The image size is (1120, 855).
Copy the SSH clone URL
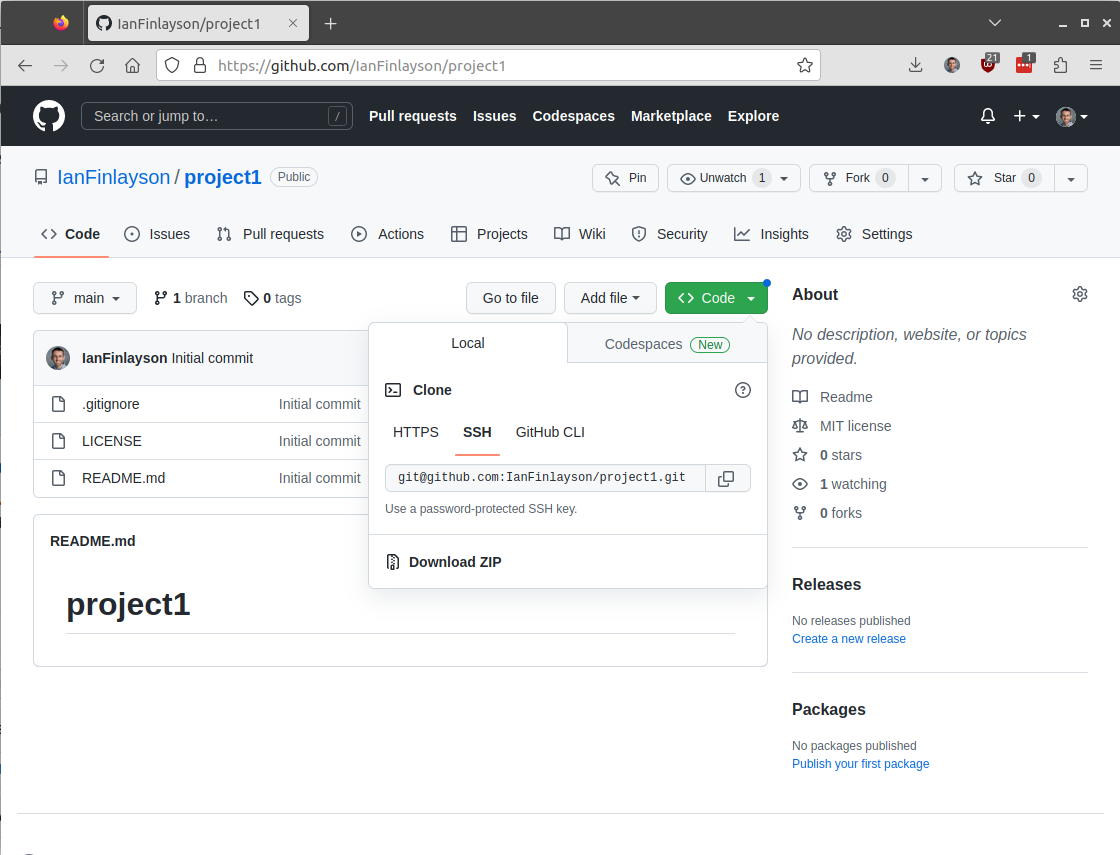pyautogui.click(x=726, y=479)
